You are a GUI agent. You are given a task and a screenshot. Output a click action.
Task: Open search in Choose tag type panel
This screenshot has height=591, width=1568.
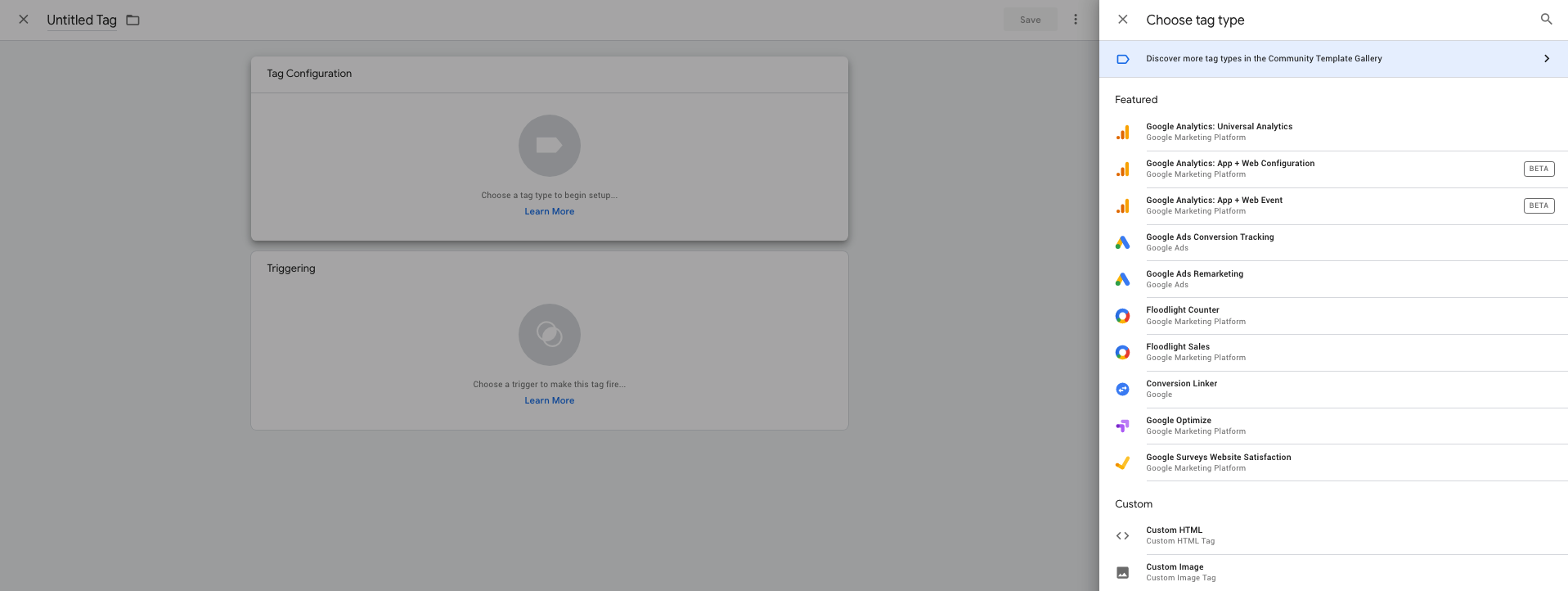pos(1546,20)
